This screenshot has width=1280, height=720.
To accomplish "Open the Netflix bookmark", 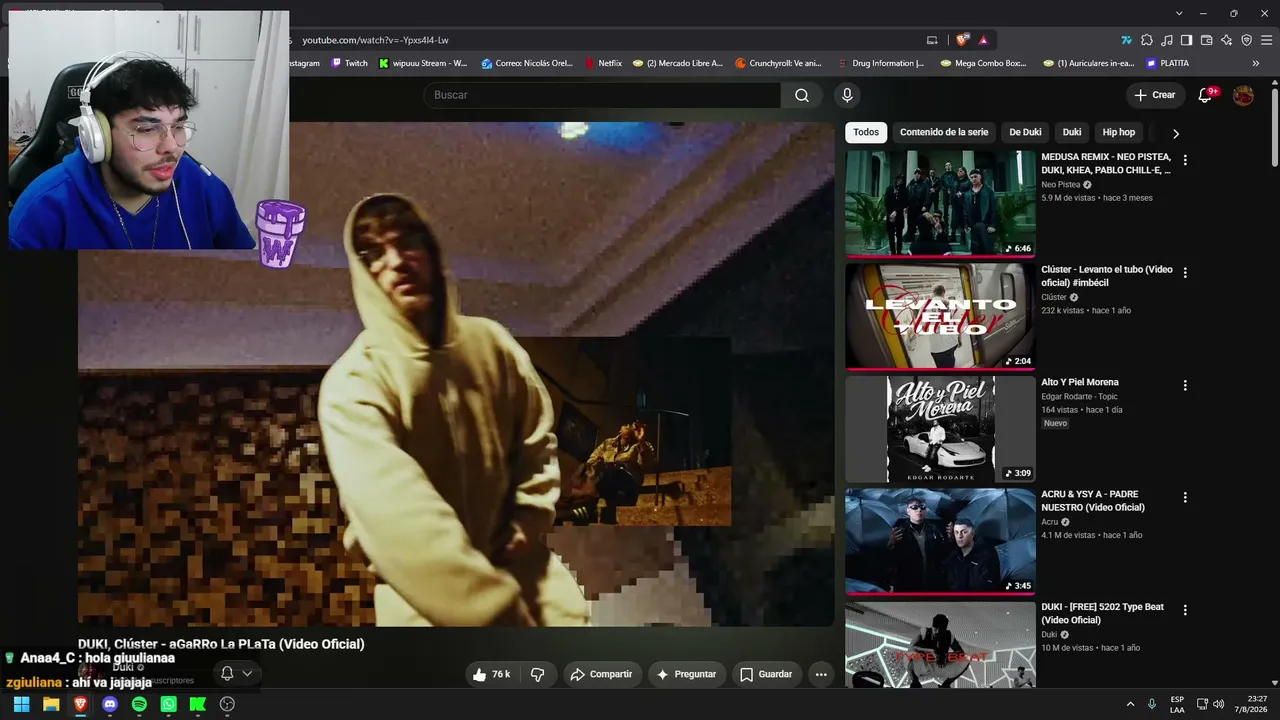I will 603,63.
